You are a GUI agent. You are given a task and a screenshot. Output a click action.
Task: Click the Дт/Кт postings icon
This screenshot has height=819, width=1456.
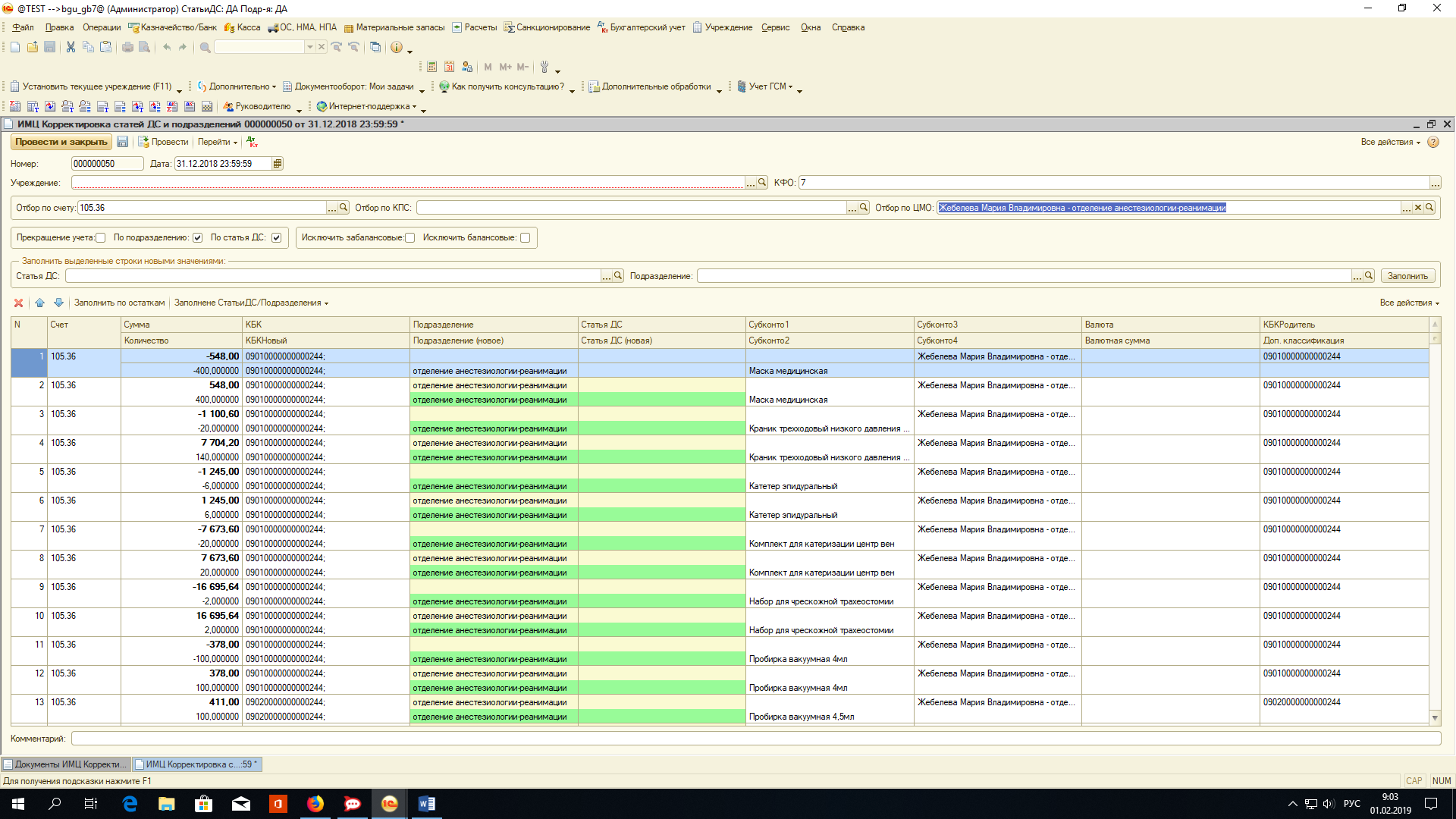click(253, 142)
